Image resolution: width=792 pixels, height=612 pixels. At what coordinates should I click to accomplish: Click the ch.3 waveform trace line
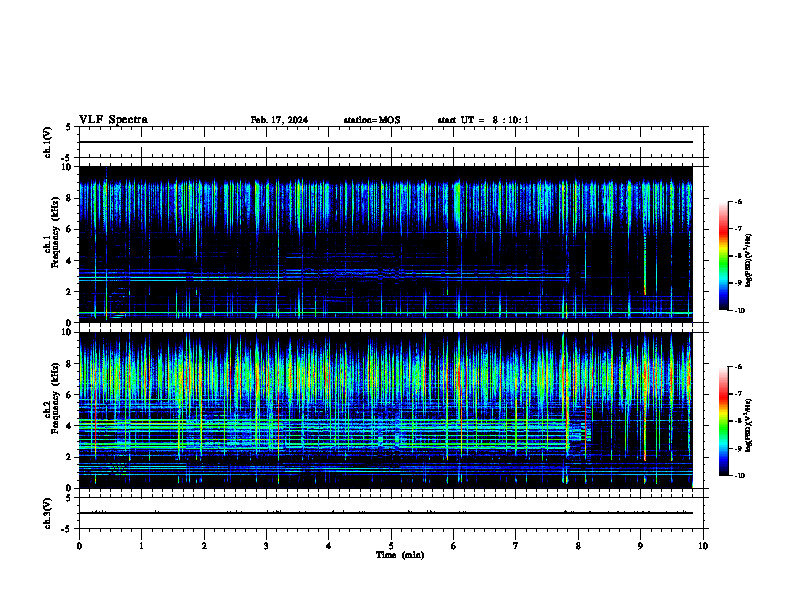coord(386,513)
